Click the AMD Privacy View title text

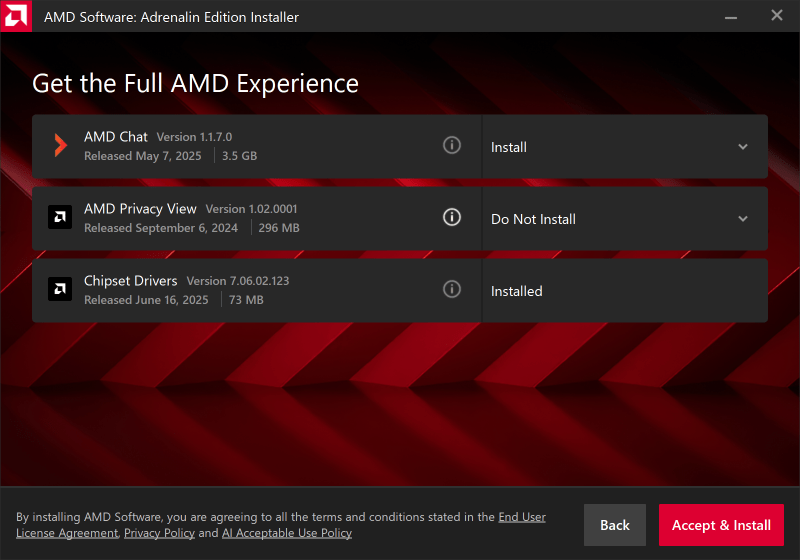(140, 209)
